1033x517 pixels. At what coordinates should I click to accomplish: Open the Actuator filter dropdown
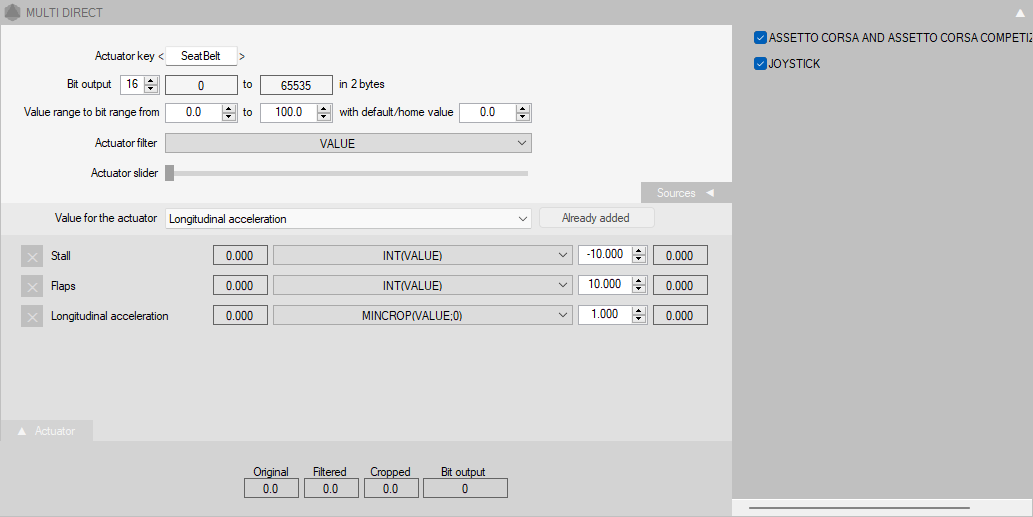[348, 144]
